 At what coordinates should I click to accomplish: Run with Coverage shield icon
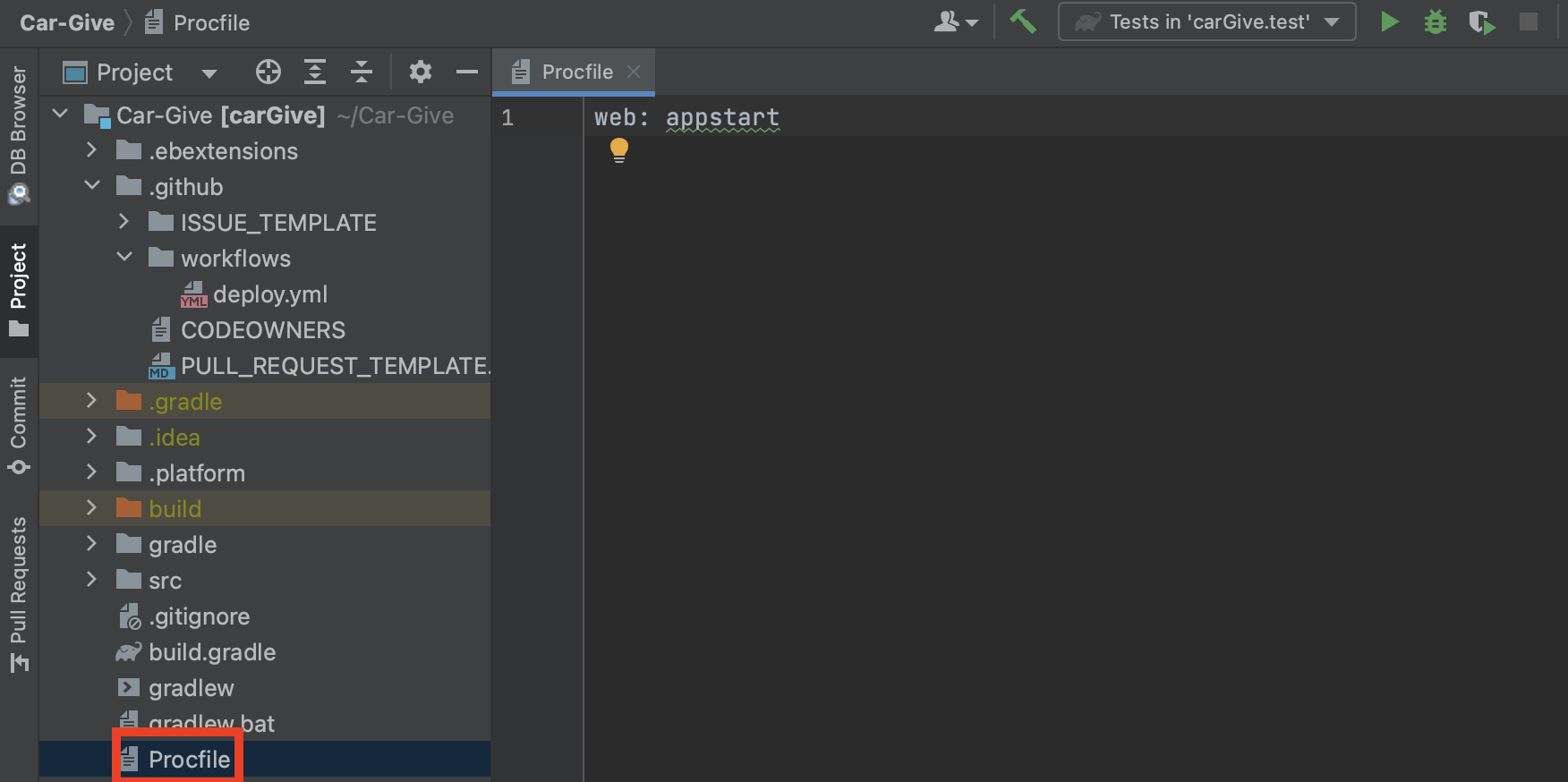[x=1482, y=21]
